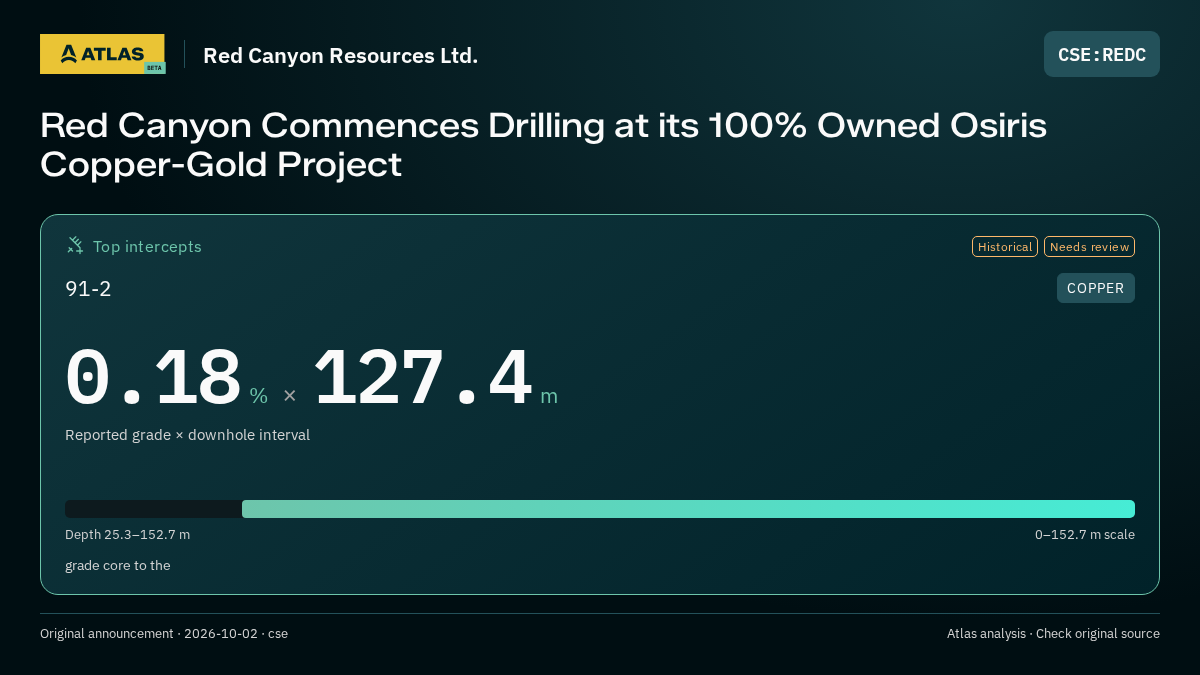
Task: Select the 'grade core to the' snippet
Action: pyautogui.click(x=118, y=566)
